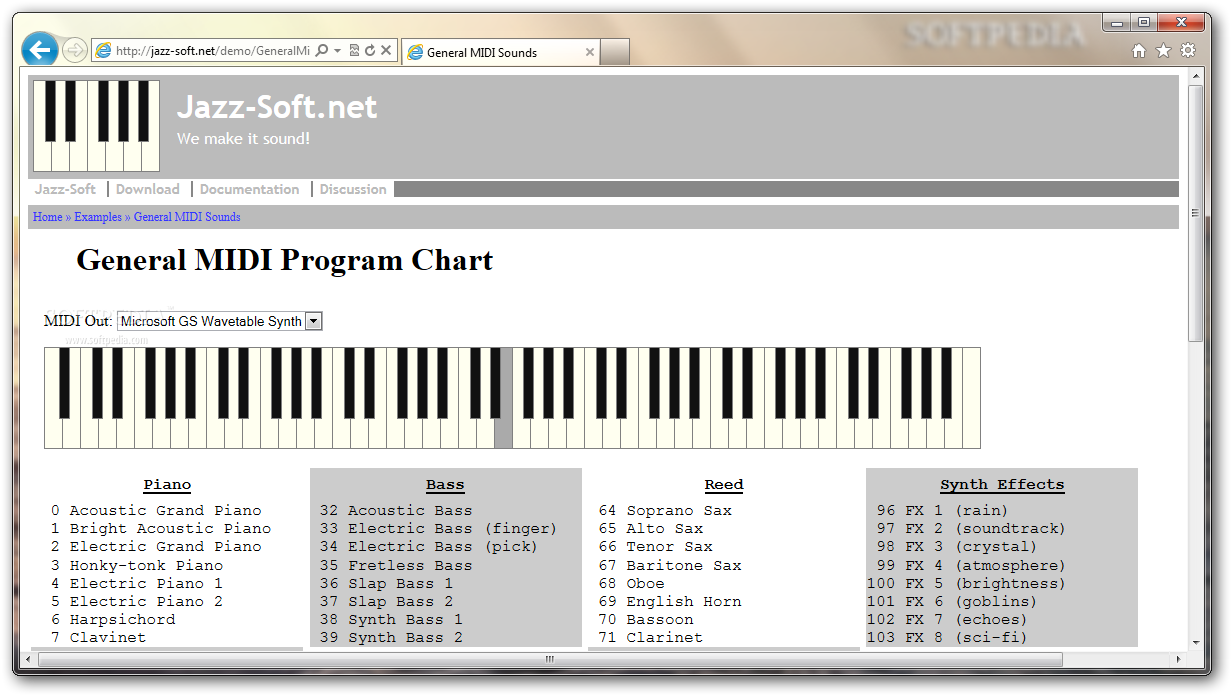This screenshot has width=1232, height=696.
Task: Refresh the page with the reload icon
Action: pos(370,50)
